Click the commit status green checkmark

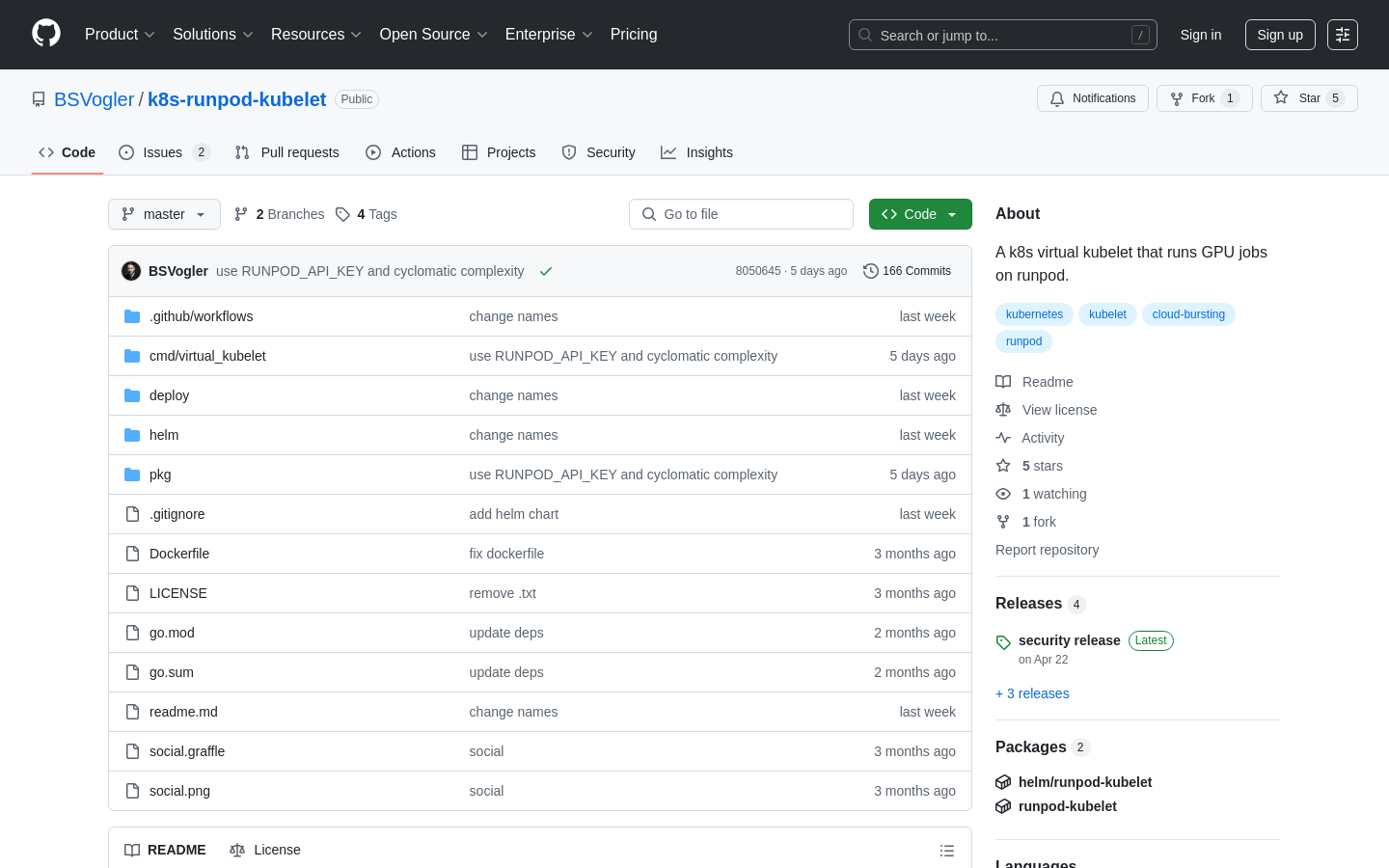point(546,271)
